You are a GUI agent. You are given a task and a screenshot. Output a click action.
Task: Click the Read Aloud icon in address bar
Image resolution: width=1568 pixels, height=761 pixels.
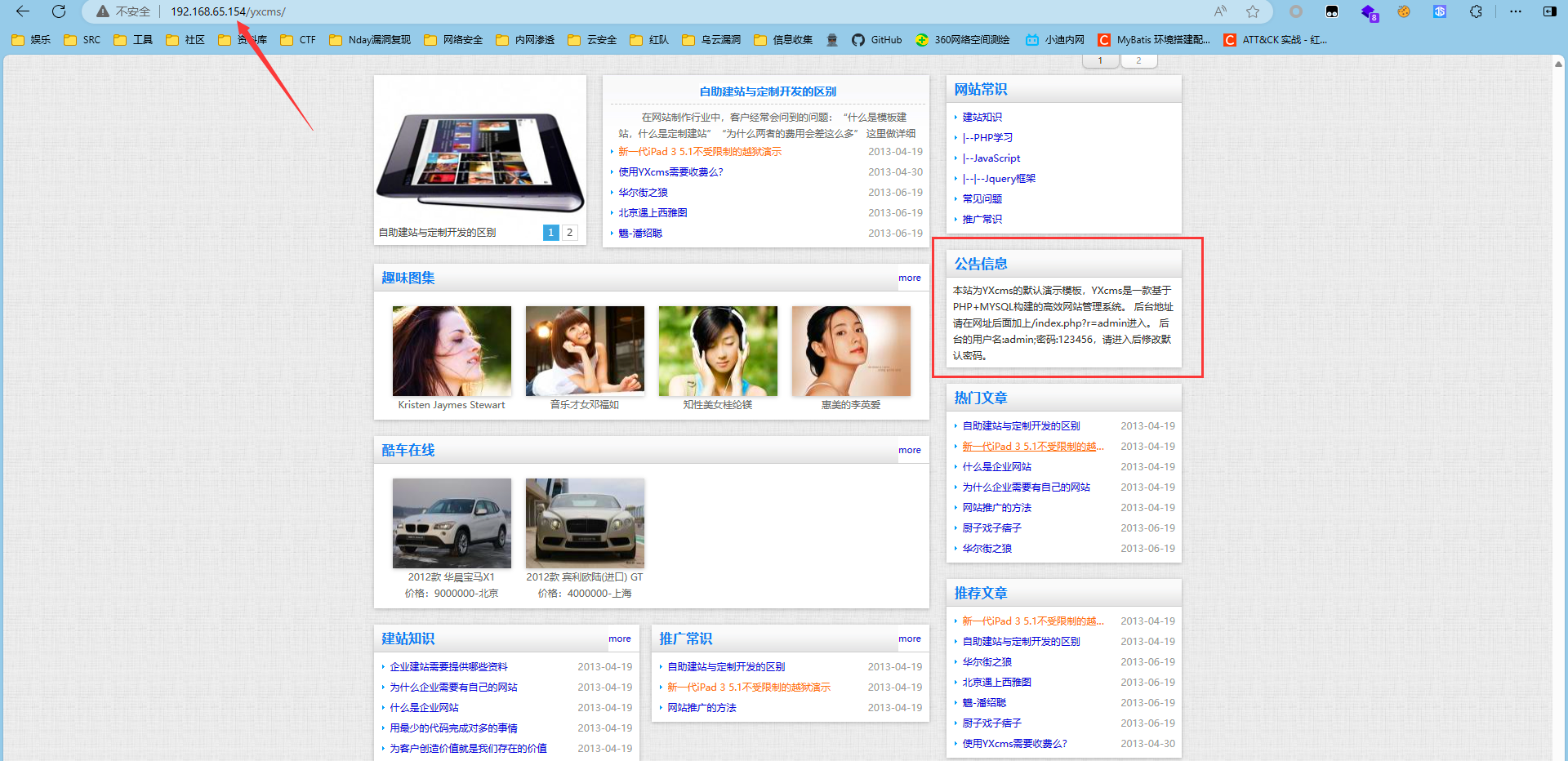1220,11
